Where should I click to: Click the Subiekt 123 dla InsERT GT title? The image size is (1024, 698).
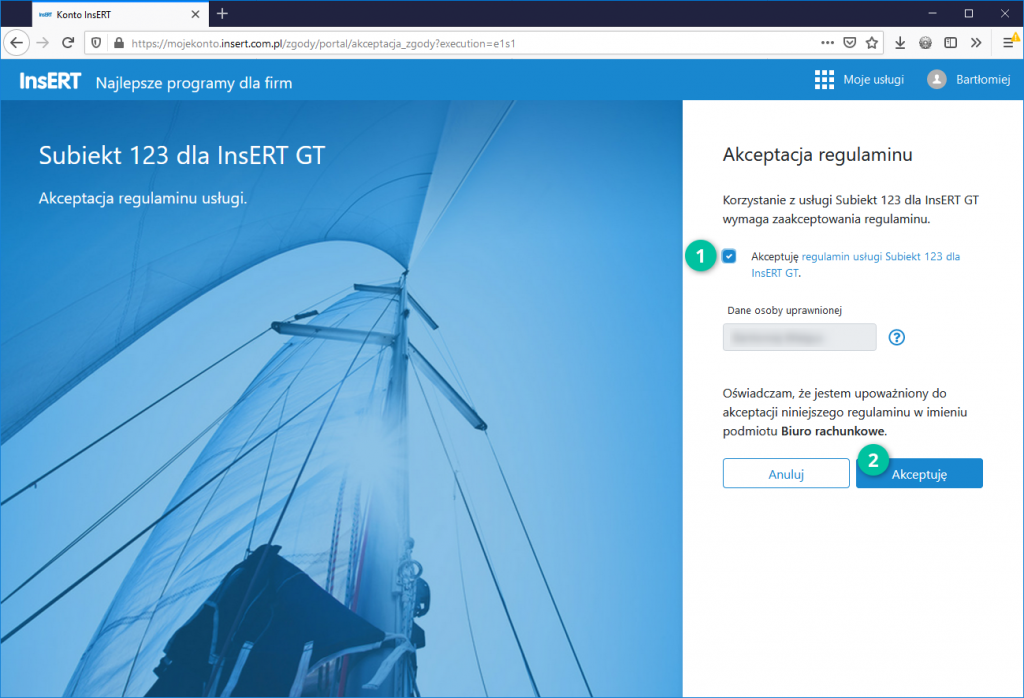tap(182, 155)
